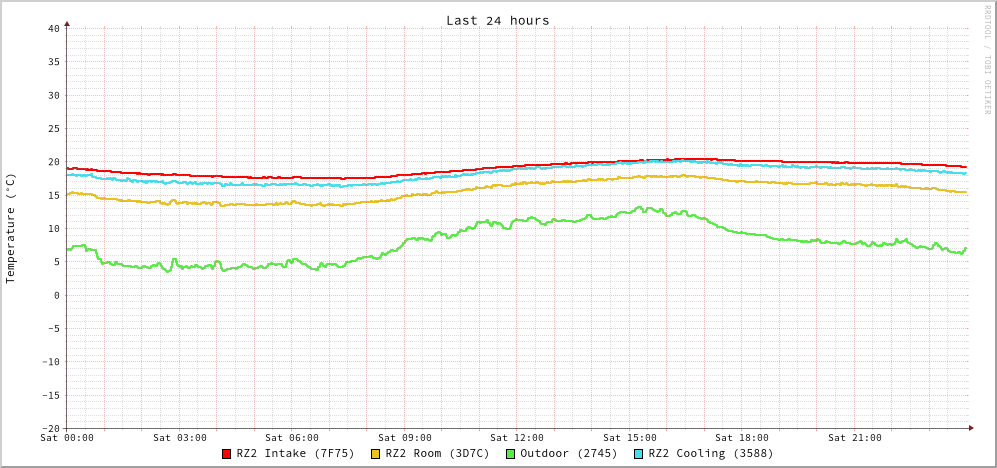997x468 pixels.
Task: Click the yellow RZ2 Room legend swatch
Action: tap(376, 454)
